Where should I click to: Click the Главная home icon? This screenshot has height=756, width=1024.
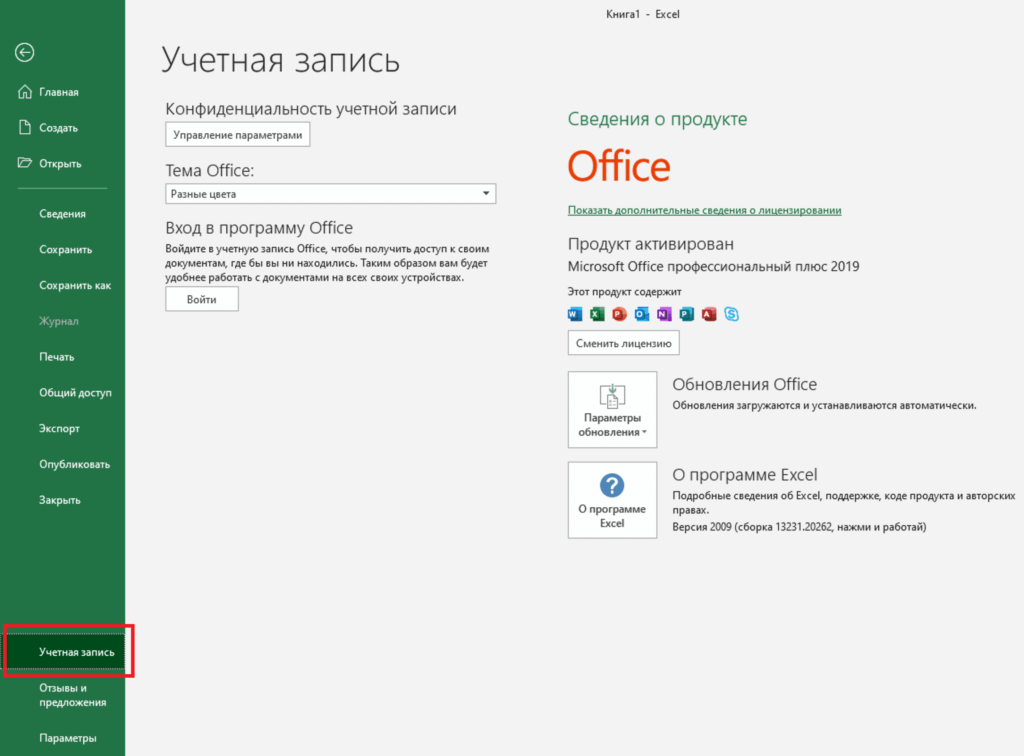[x=25, y=92]
